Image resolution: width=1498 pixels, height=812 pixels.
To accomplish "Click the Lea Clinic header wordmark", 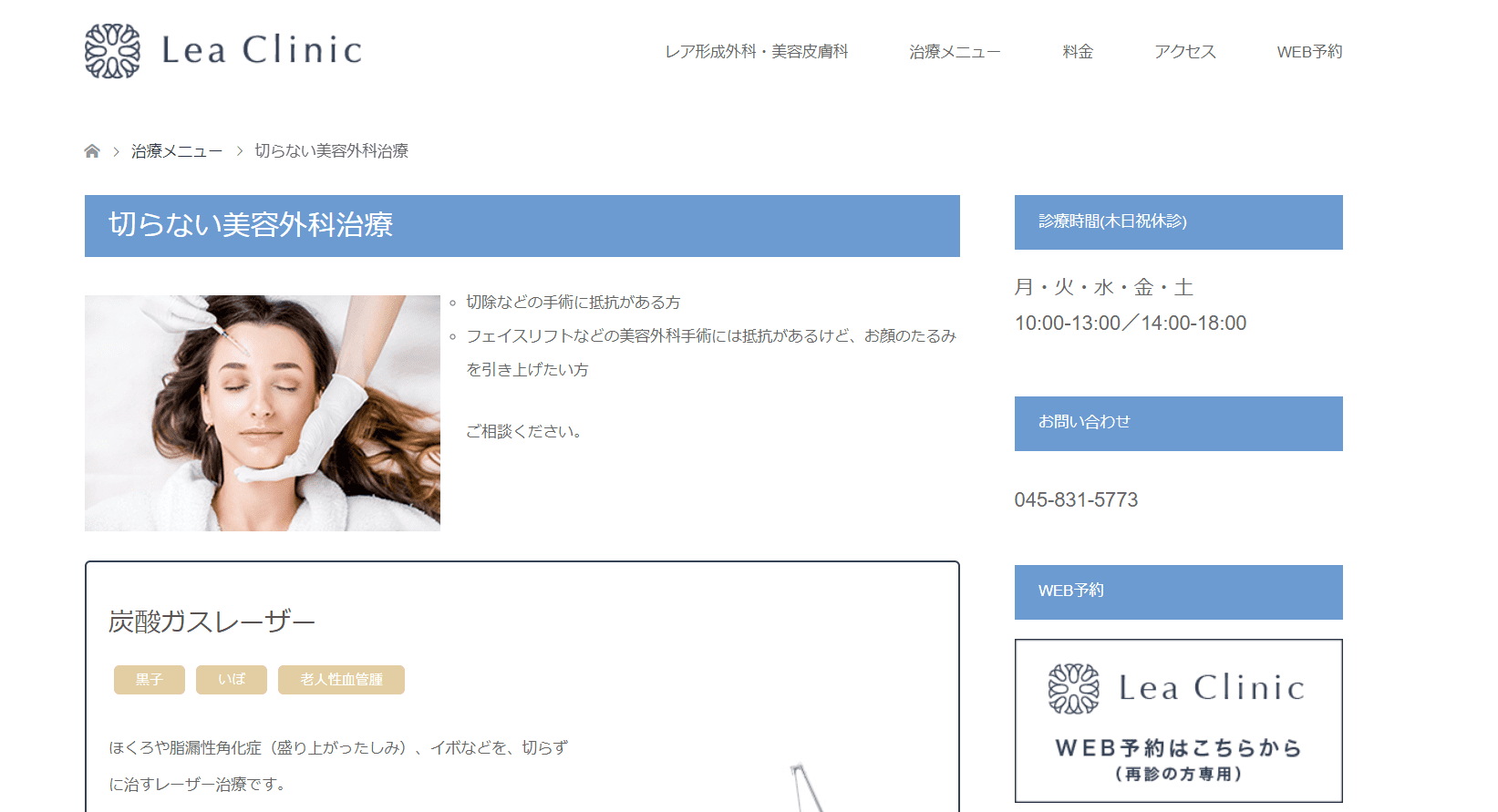I will point(262,50).
